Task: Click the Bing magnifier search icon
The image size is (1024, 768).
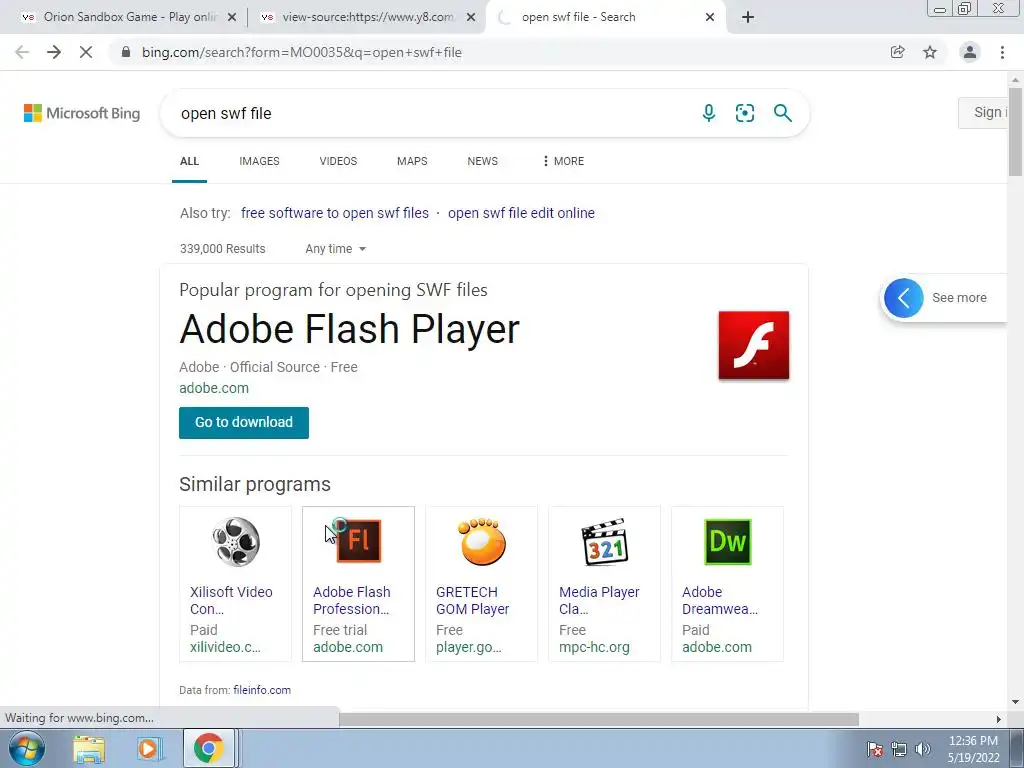Action: 782,113
